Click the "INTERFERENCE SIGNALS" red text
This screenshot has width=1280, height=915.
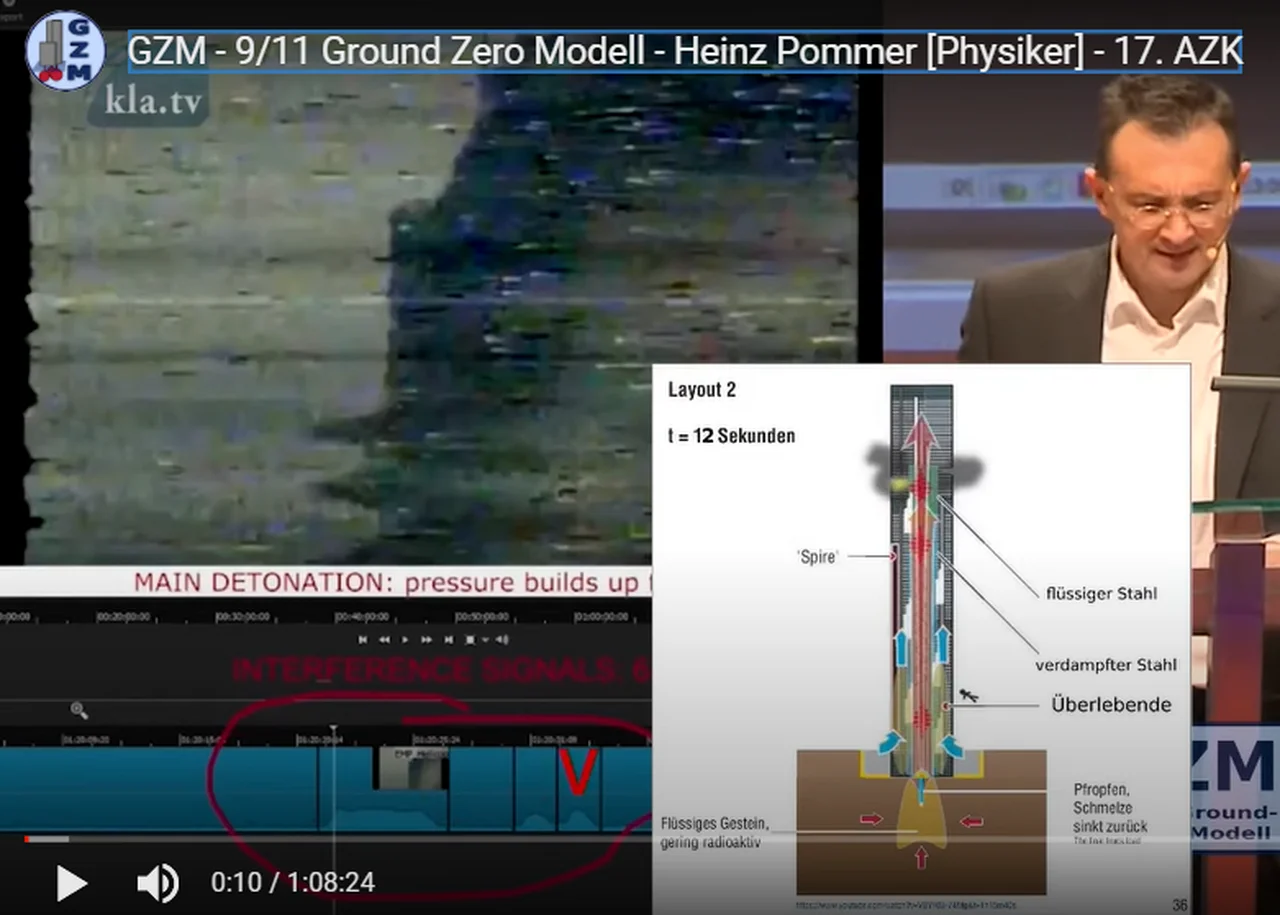(x=440, y=669)
